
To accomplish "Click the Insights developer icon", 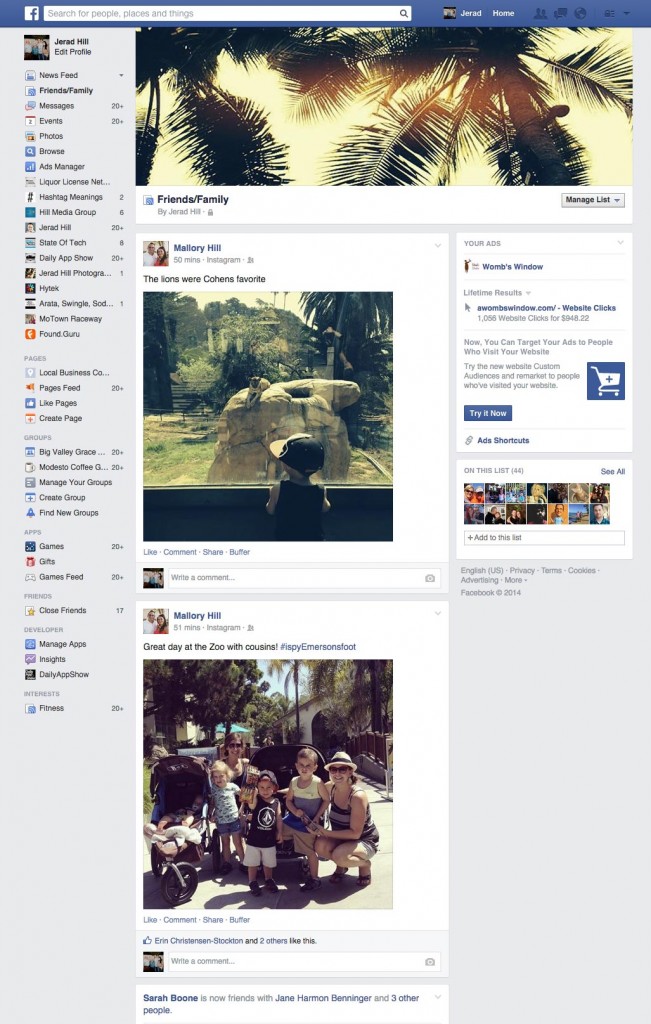I will point(30,660).
